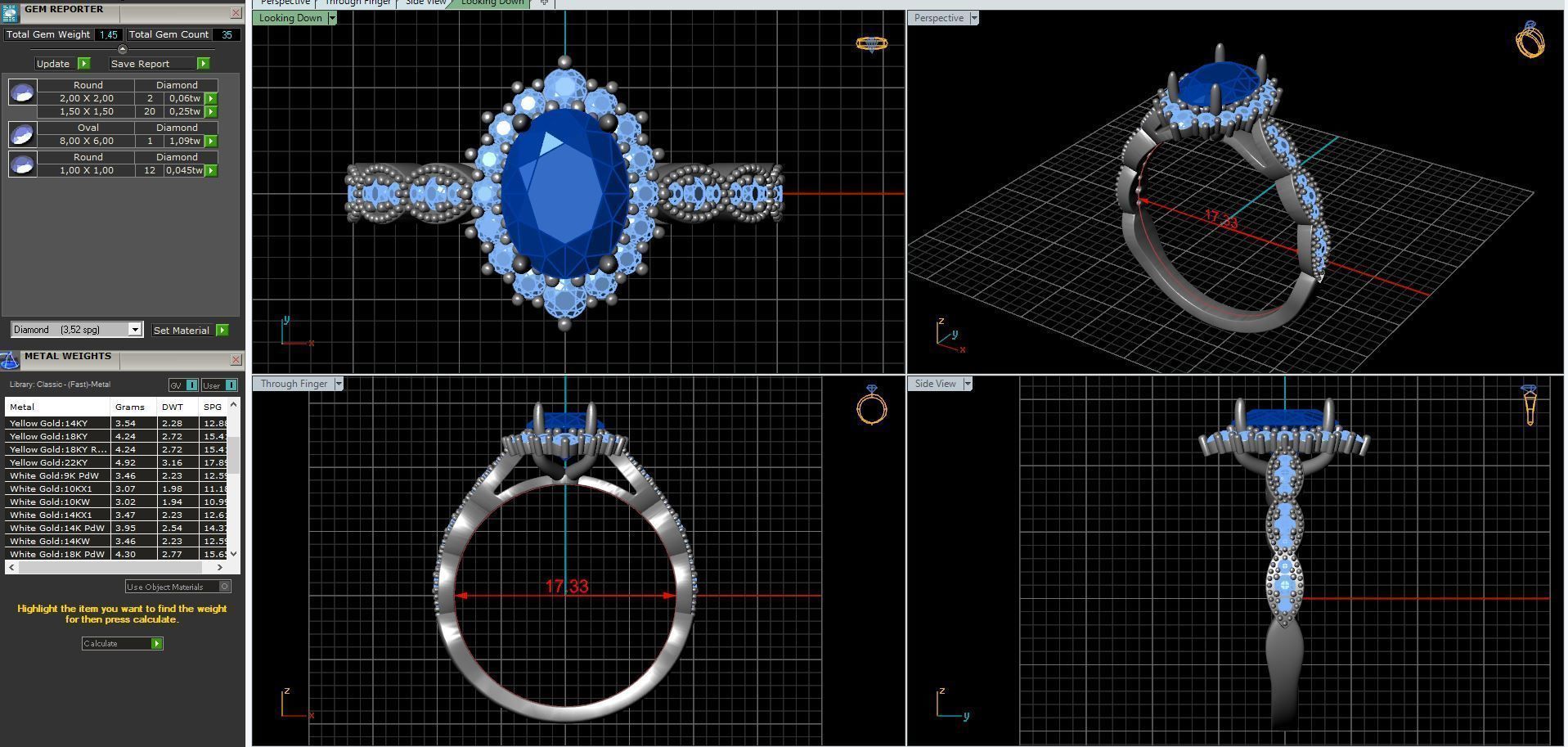1568x747 pixels.
Task: Click the Looking Down viewport title label
Action: coord(290,18)
